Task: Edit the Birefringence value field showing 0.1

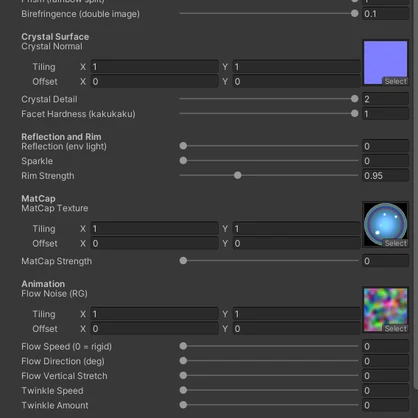Action: tap(385, 14)
